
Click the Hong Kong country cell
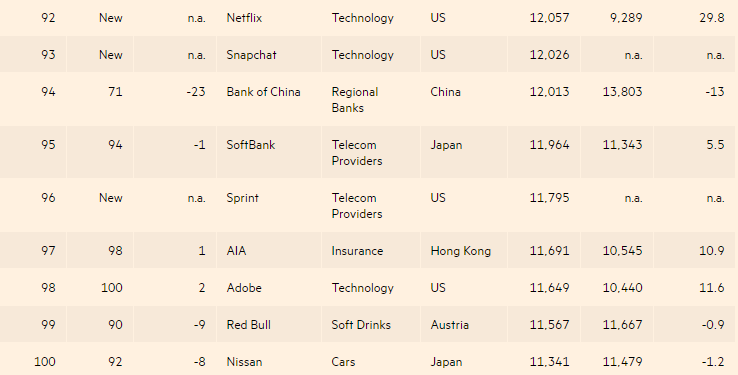click(460, 251)
